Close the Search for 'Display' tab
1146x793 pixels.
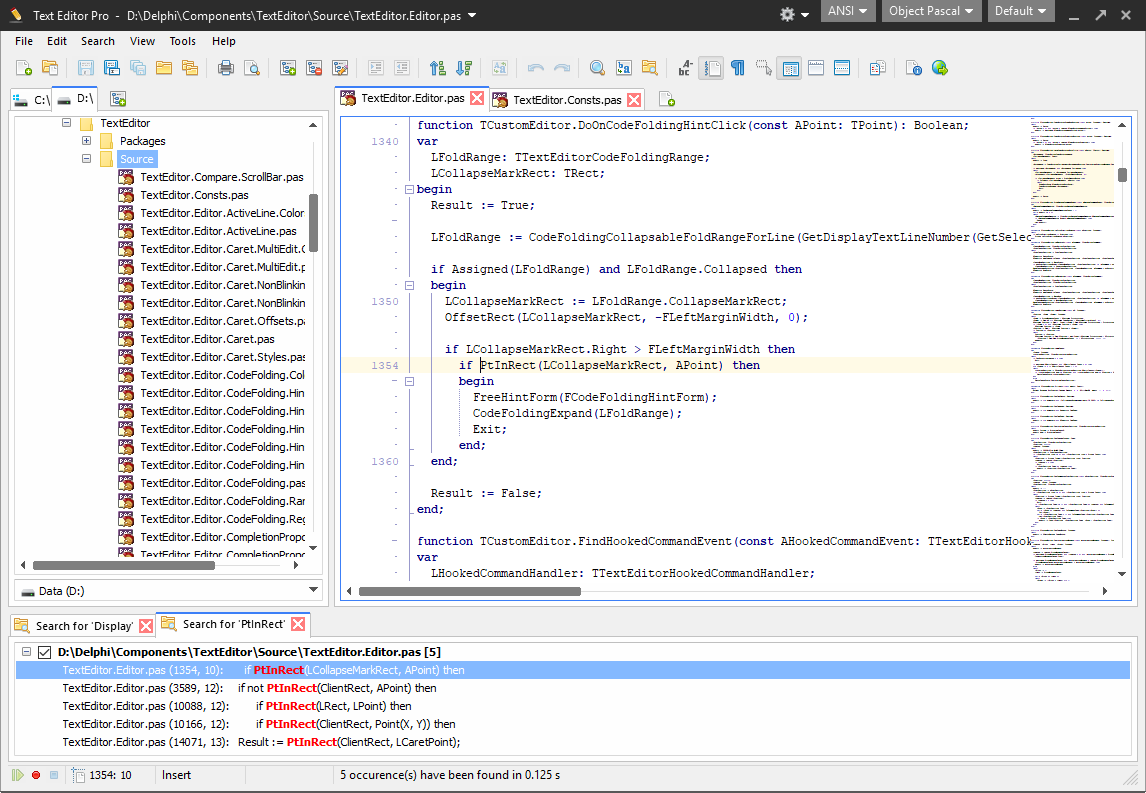146,626
